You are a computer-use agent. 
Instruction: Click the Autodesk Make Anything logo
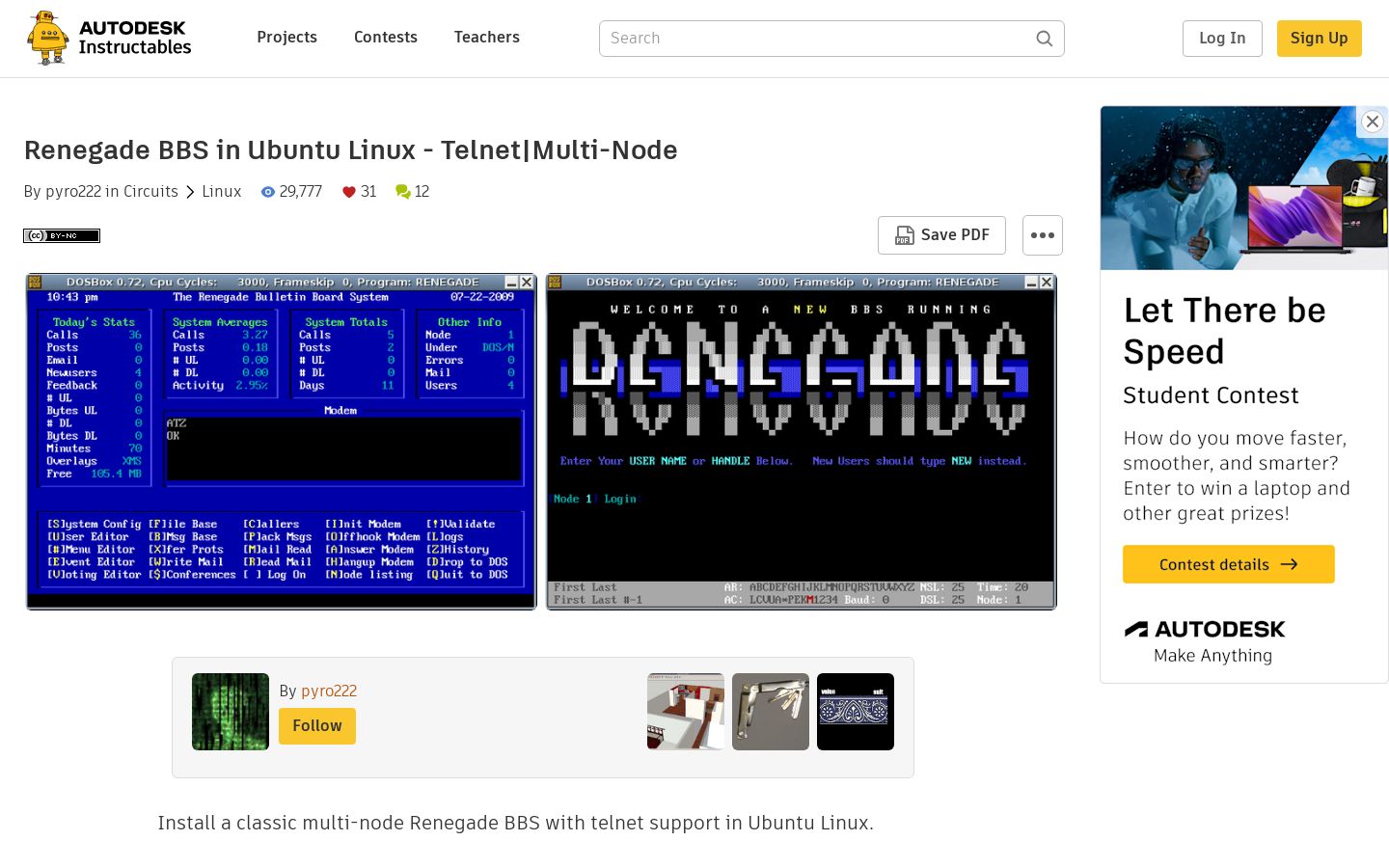(1205, 641)
